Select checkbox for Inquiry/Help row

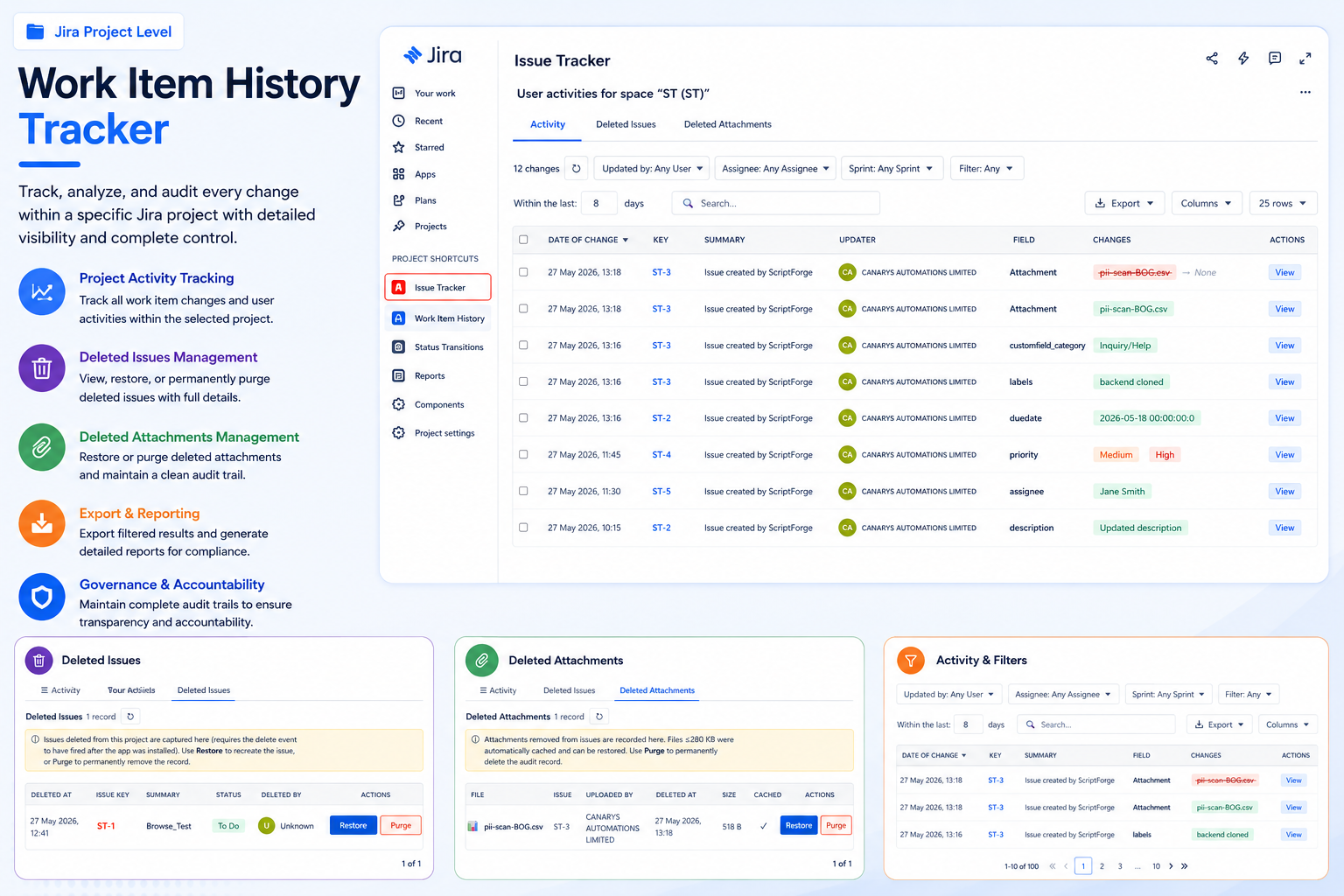[523, 345]
